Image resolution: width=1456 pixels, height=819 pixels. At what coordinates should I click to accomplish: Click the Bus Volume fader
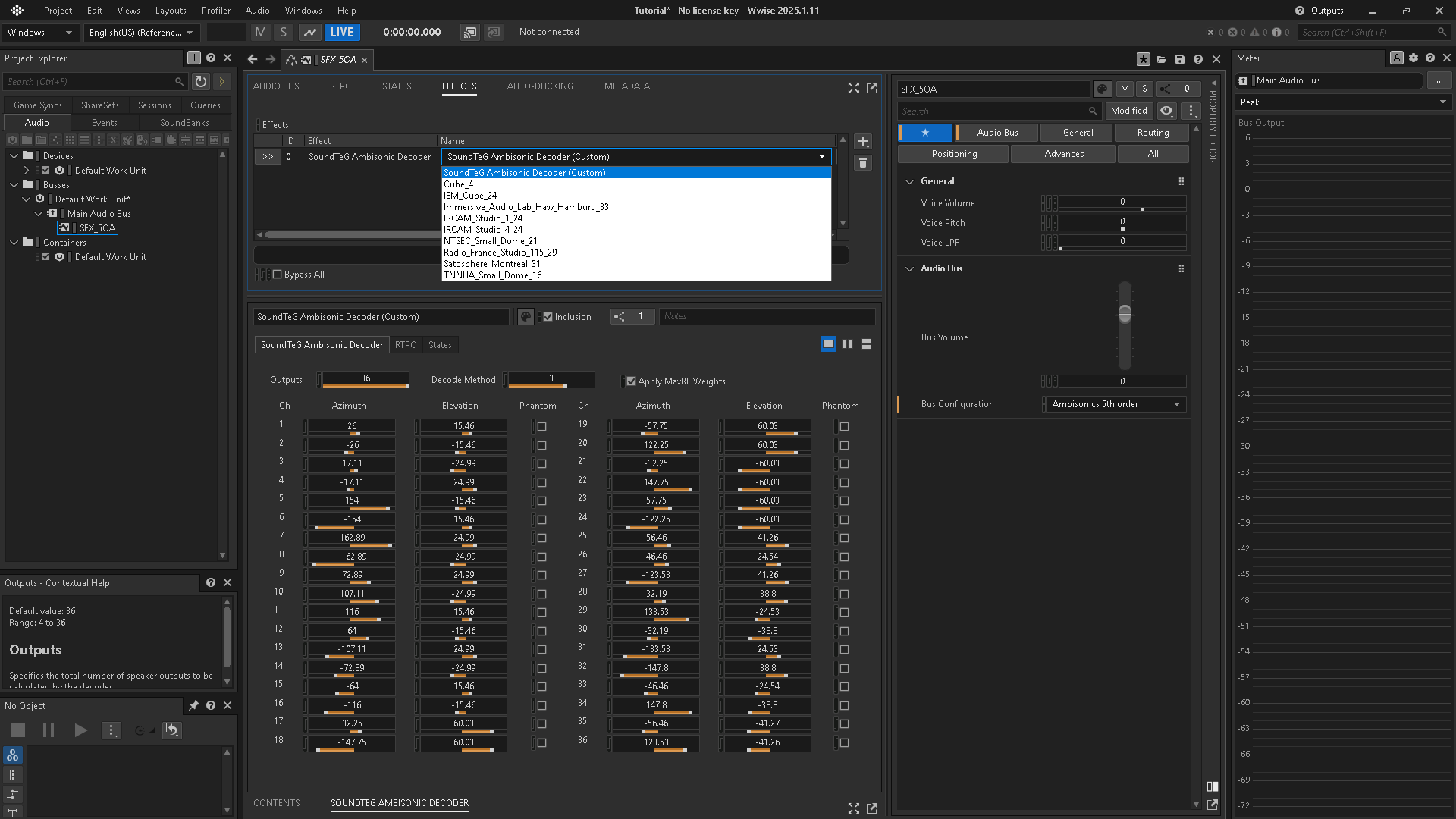1125,313
